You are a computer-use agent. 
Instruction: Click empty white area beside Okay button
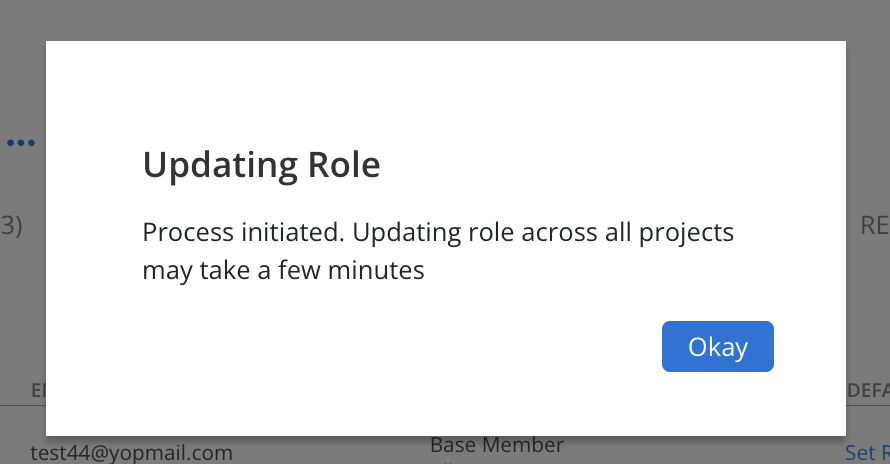click(x=397, y=346)
